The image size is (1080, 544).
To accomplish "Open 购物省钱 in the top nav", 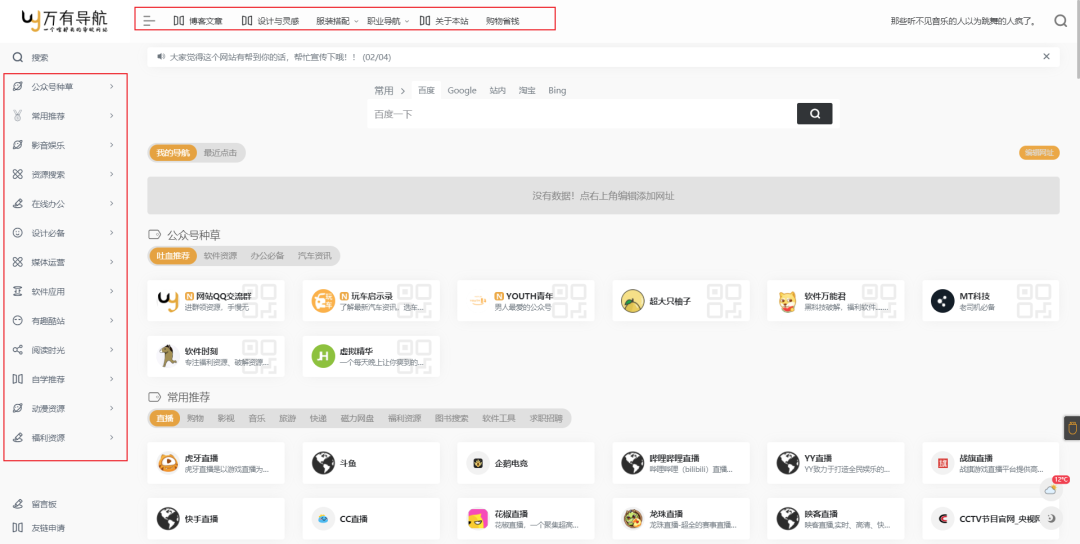I will click(502, 21).
